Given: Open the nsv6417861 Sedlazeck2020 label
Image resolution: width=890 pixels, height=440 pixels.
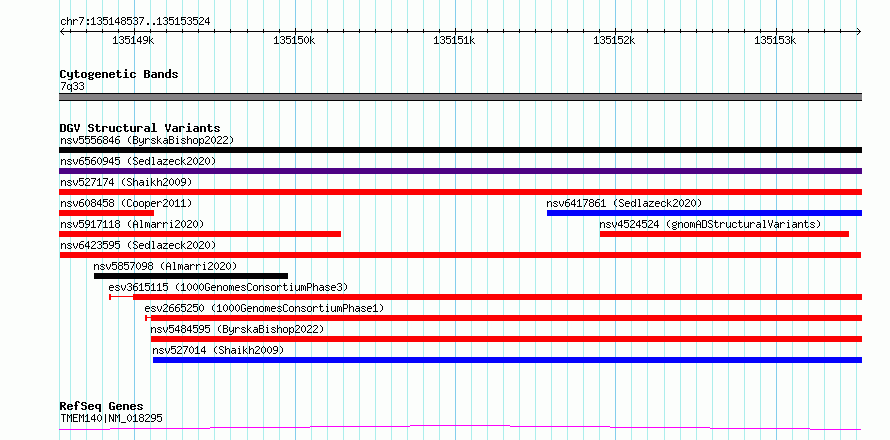Looking at the screenshot, I should point(624,203).
